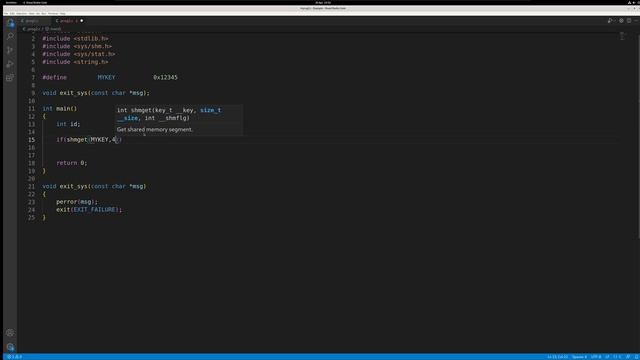This screenshot has height=360, width=640.
Task: Click 'int id;' on line 13
Action: click(x=68, y=124)
